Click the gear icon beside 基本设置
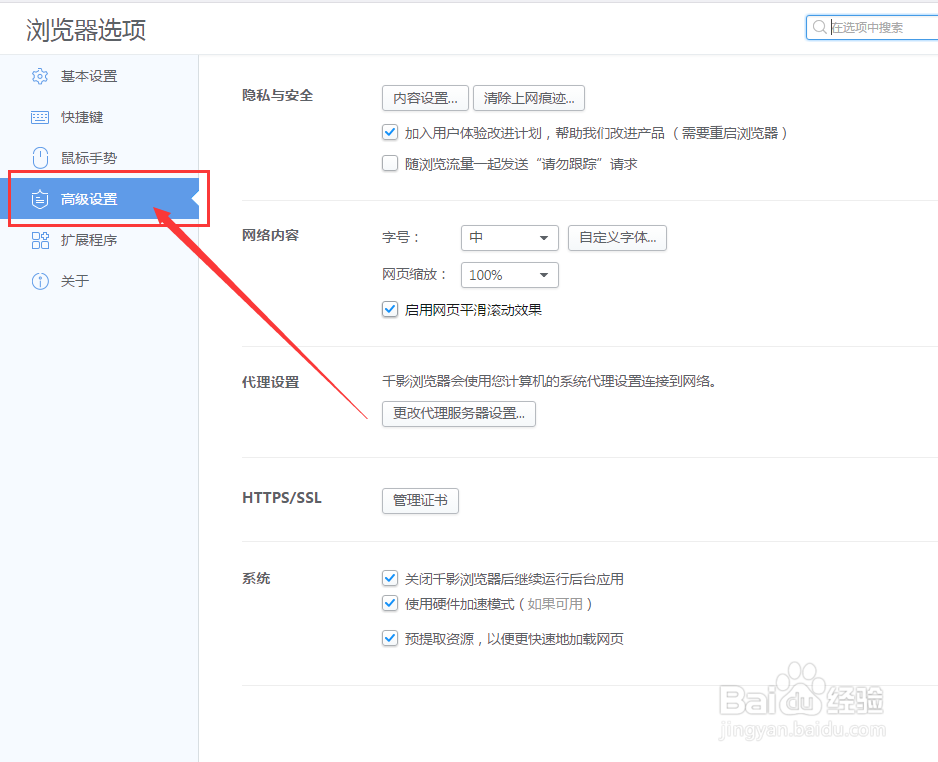 pyautogui.click(x=40, y=77)
